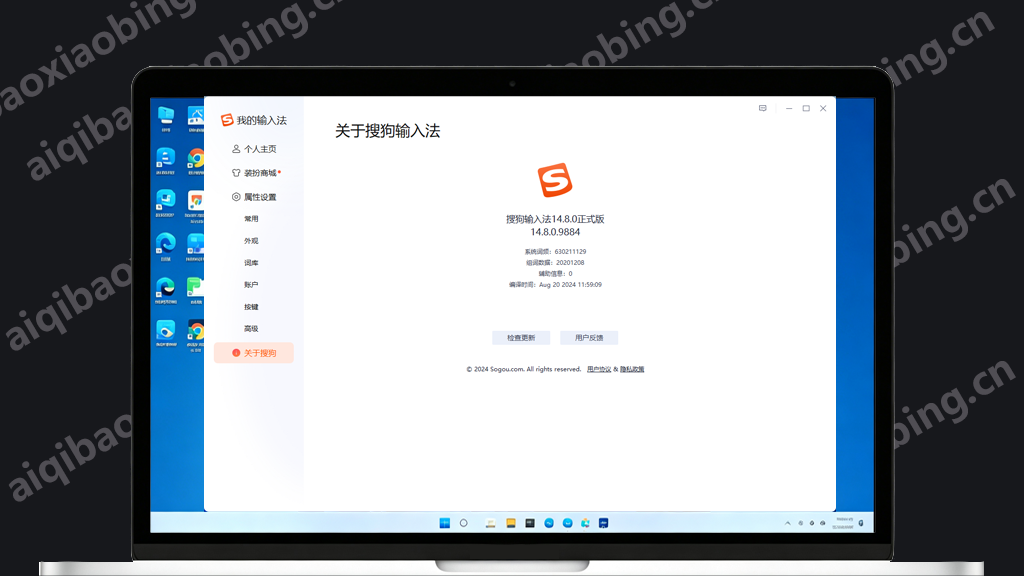Go to the 常用 settings page
The height and width of the screenshot is (576, 1024).
251,219
